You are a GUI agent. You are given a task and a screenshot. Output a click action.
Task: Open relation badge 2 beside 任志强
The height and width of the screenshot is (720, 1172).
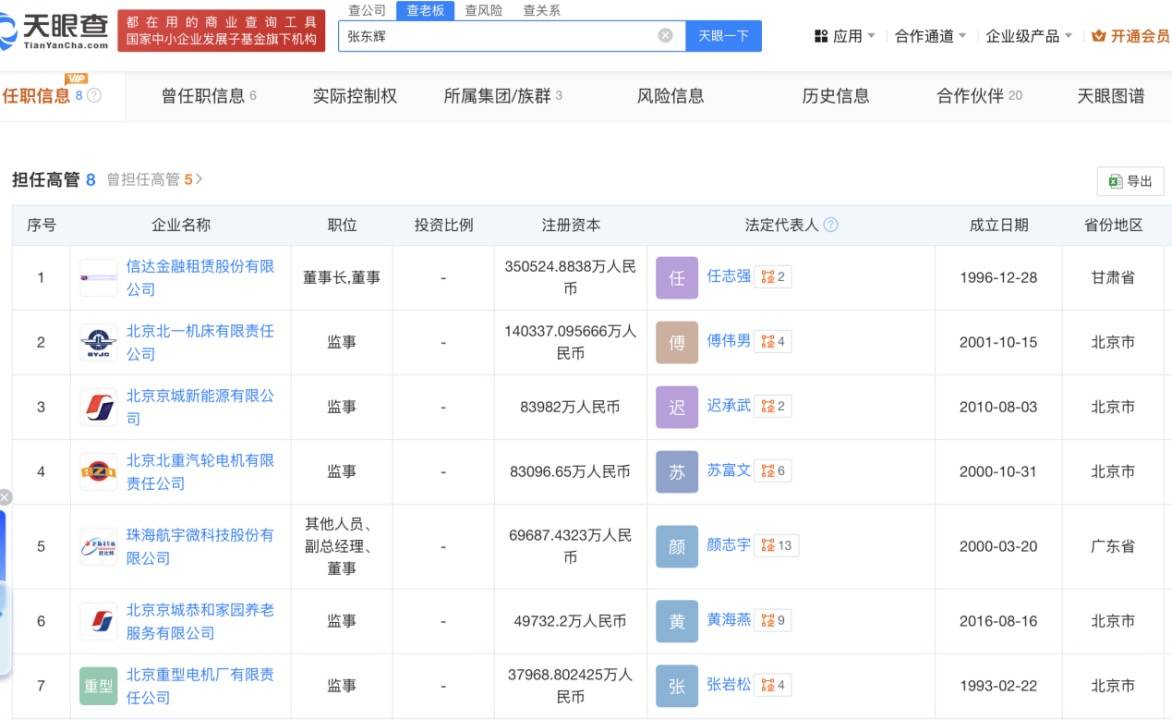(x=773, y=277)
